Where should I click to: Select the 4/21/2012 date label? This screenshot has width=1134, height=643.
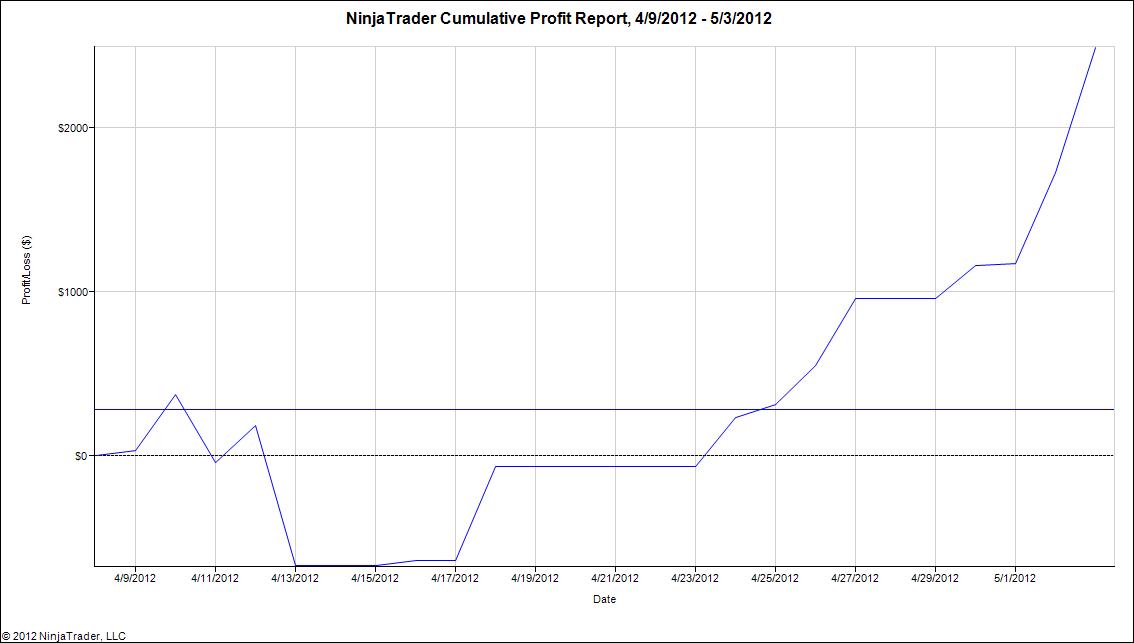pos(615,578)
